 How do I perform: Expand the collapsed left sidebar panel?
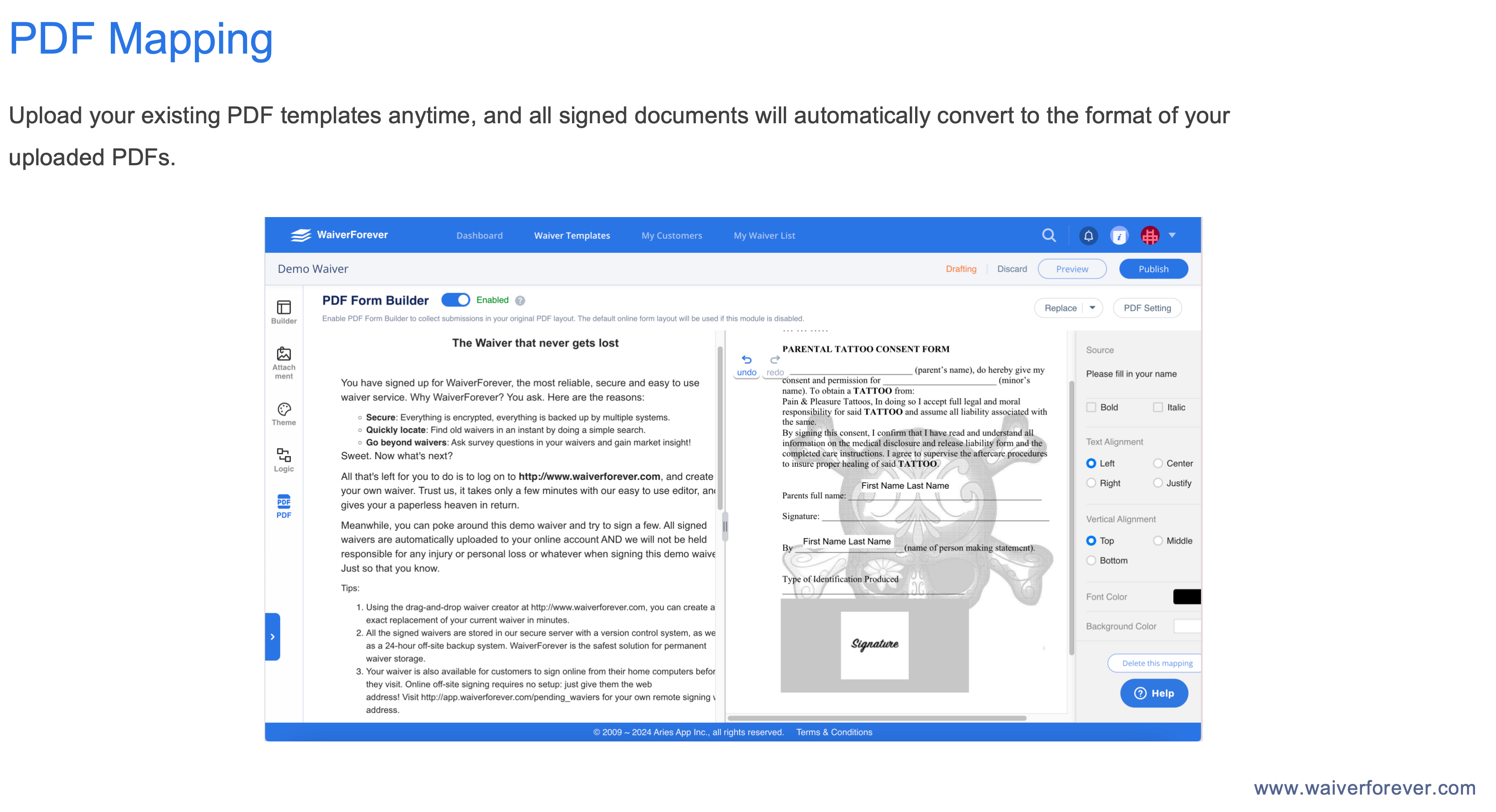click(273, 637)
